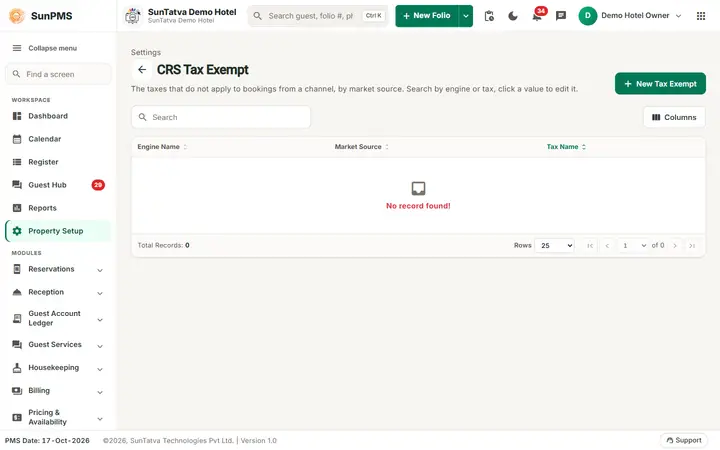Open Guest Hub from the sidebar
The image size is (720, 450).
point(58,185)
